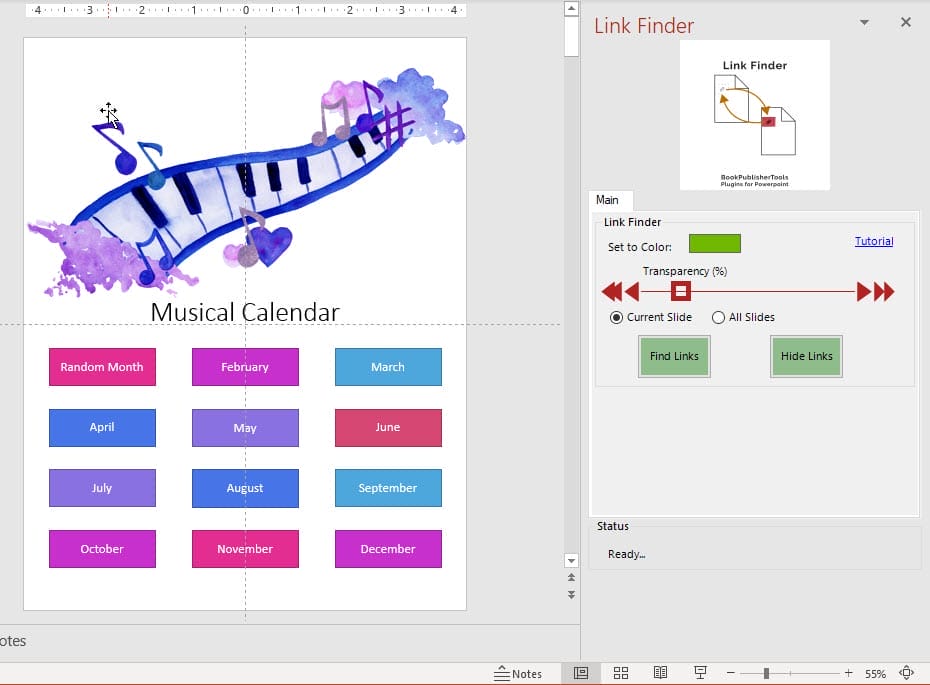Switch to Normal view in status bar
The height and width of the screenshot is (685, 930).
pyautogui.click(x=580, y=673)
